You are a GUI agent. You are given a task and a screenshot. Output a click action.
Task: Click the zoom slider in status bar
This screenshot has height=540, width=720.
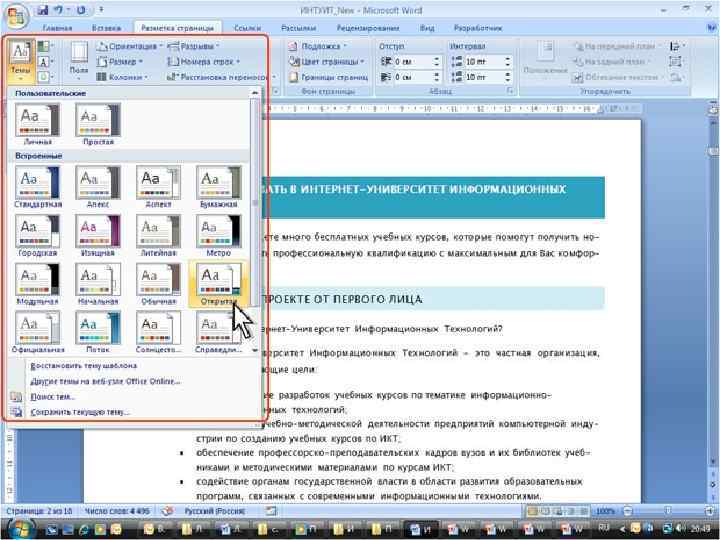click(x=669, y=511)
